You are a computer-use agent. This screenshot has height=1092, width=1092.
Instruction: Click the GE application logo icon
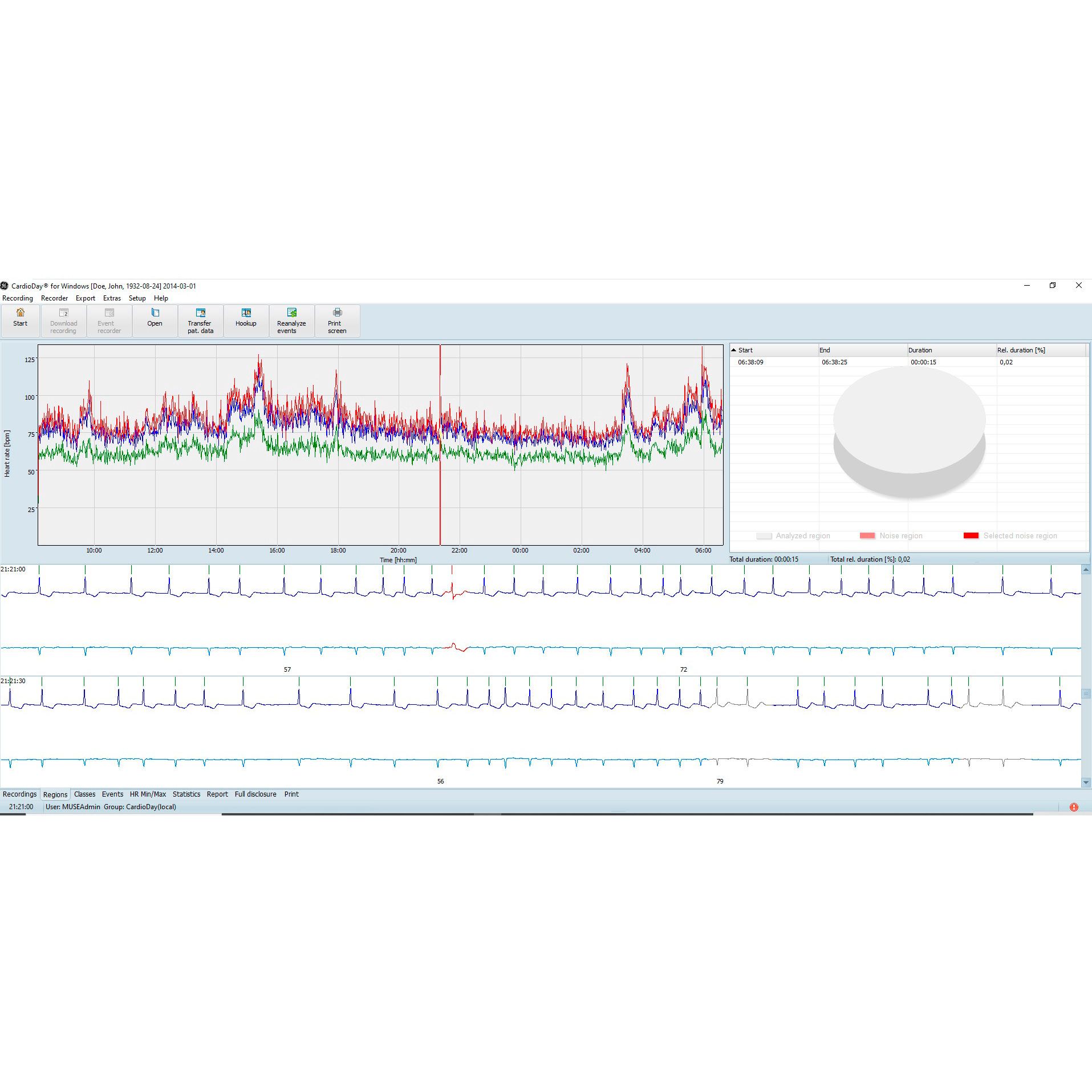click(5, 286)
